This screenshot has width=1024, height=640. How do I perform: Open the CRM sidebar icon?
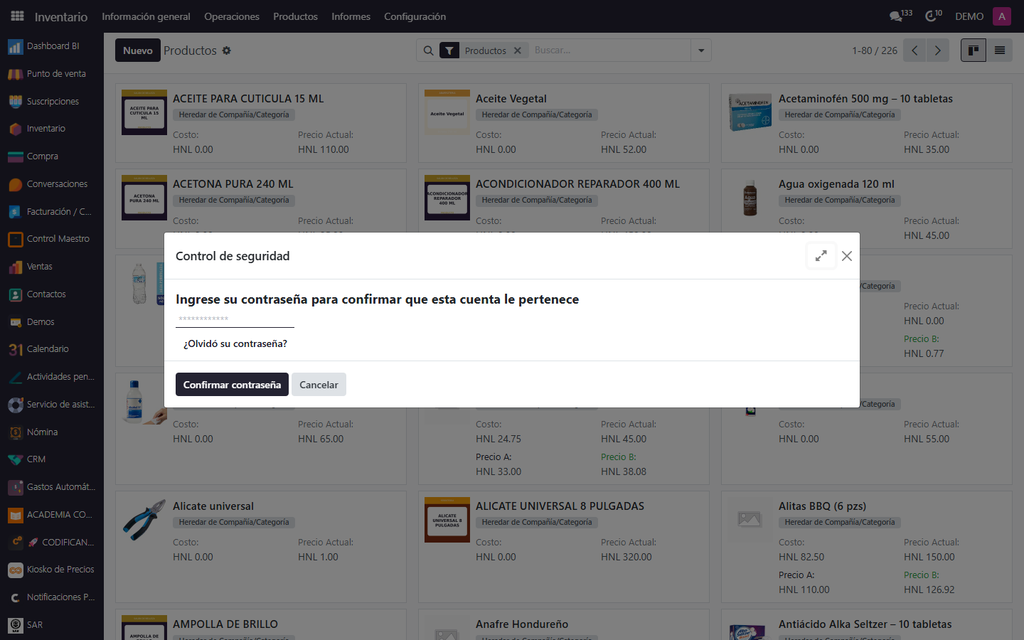pyautogui.click(x=15, y=460)
